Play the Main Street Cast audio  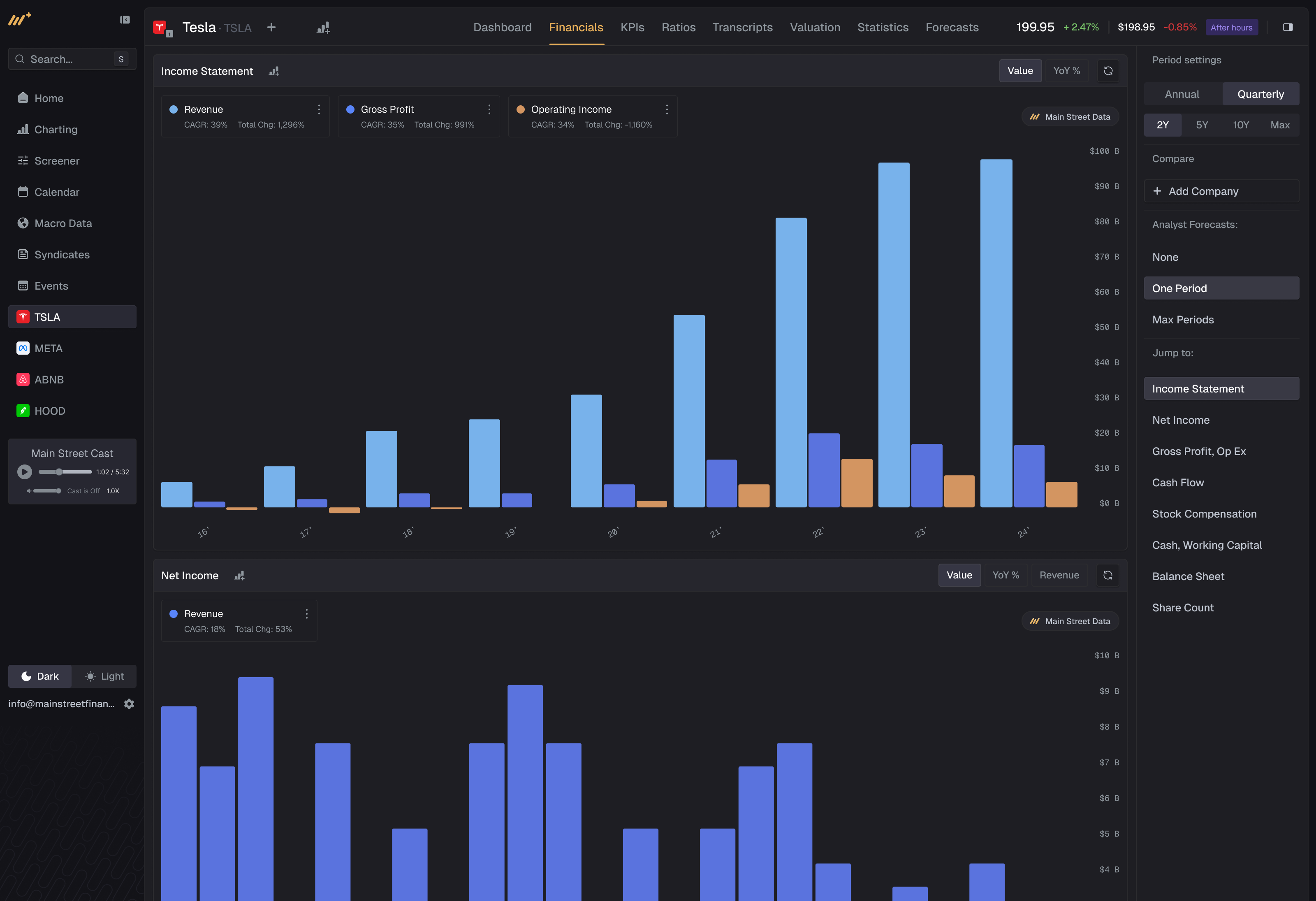(24, 471)
